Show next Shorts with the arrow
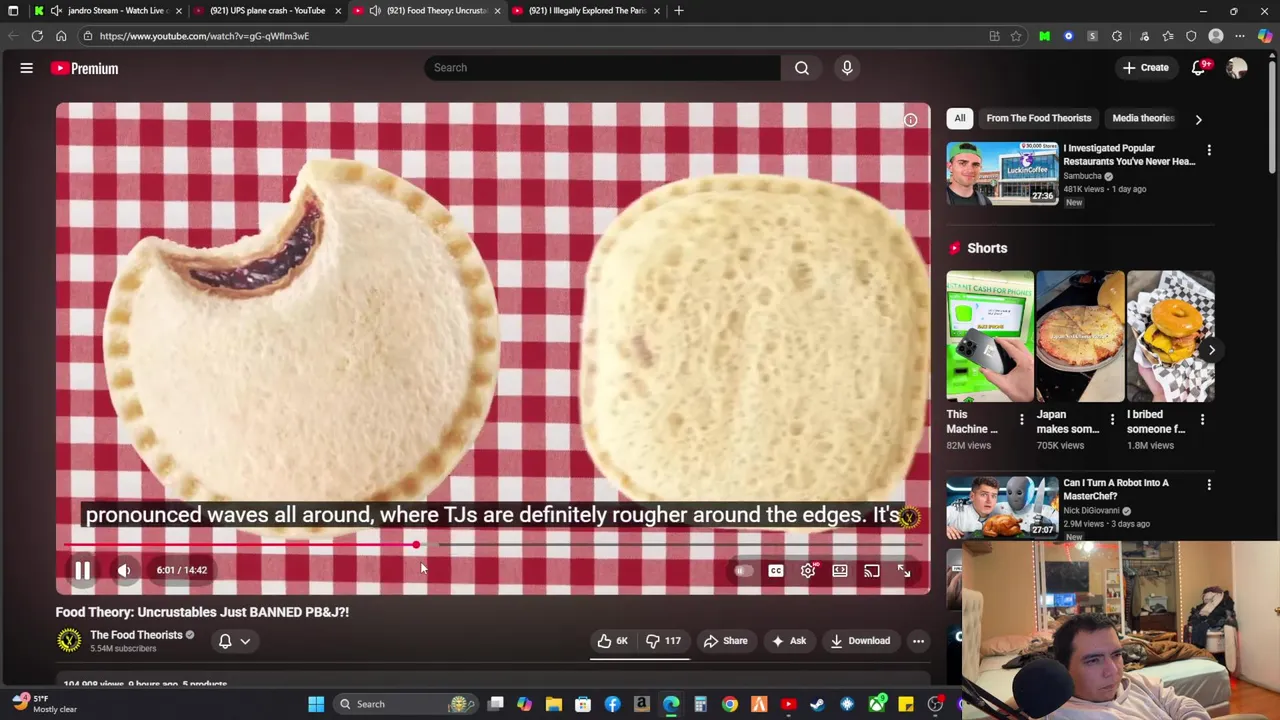This screenshot has width=1280, height=720. (1211, 350)
